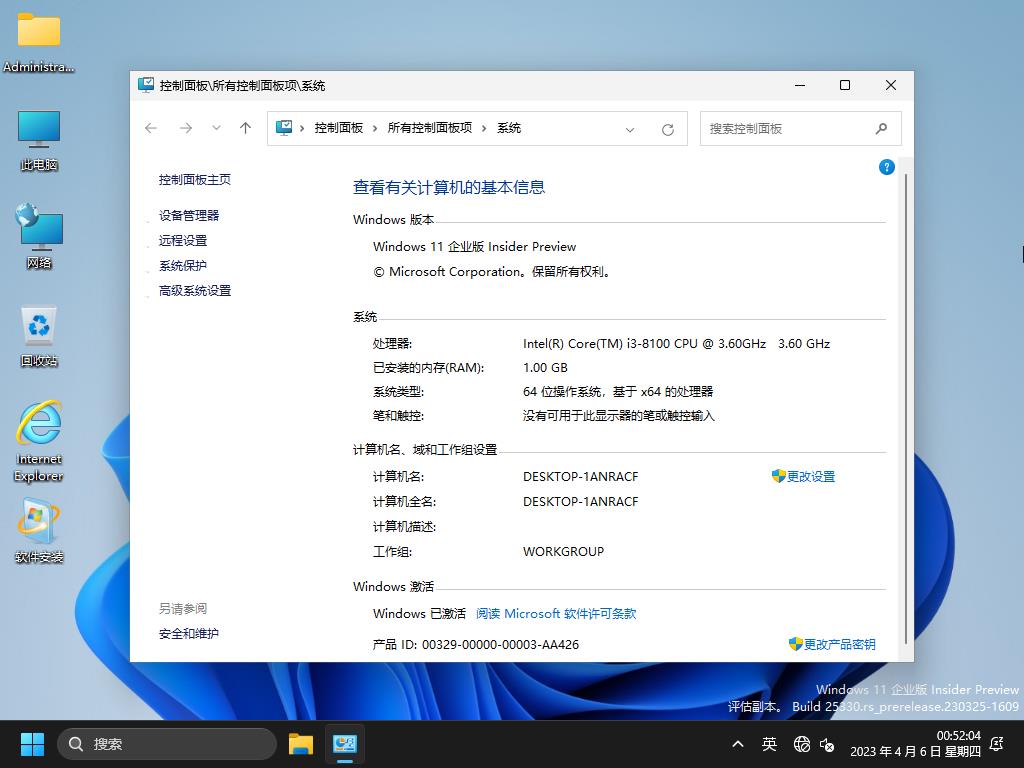Viewport: 1024px width, 768px height.
Task: Click the 搜索控制面板 search field
Action: click(785, 128)
